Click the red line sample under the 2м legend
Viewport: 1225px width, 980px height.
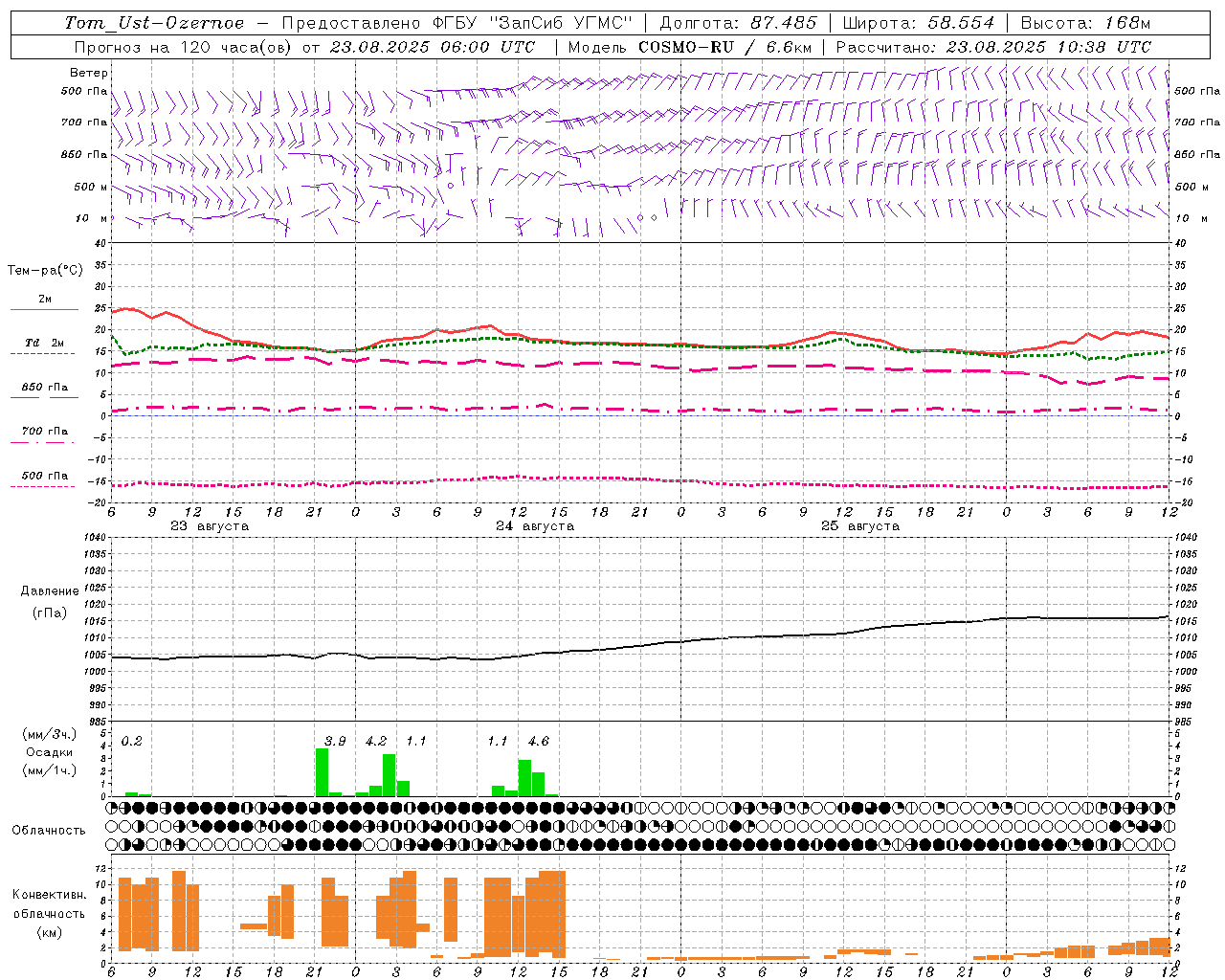tap(44, 310)
